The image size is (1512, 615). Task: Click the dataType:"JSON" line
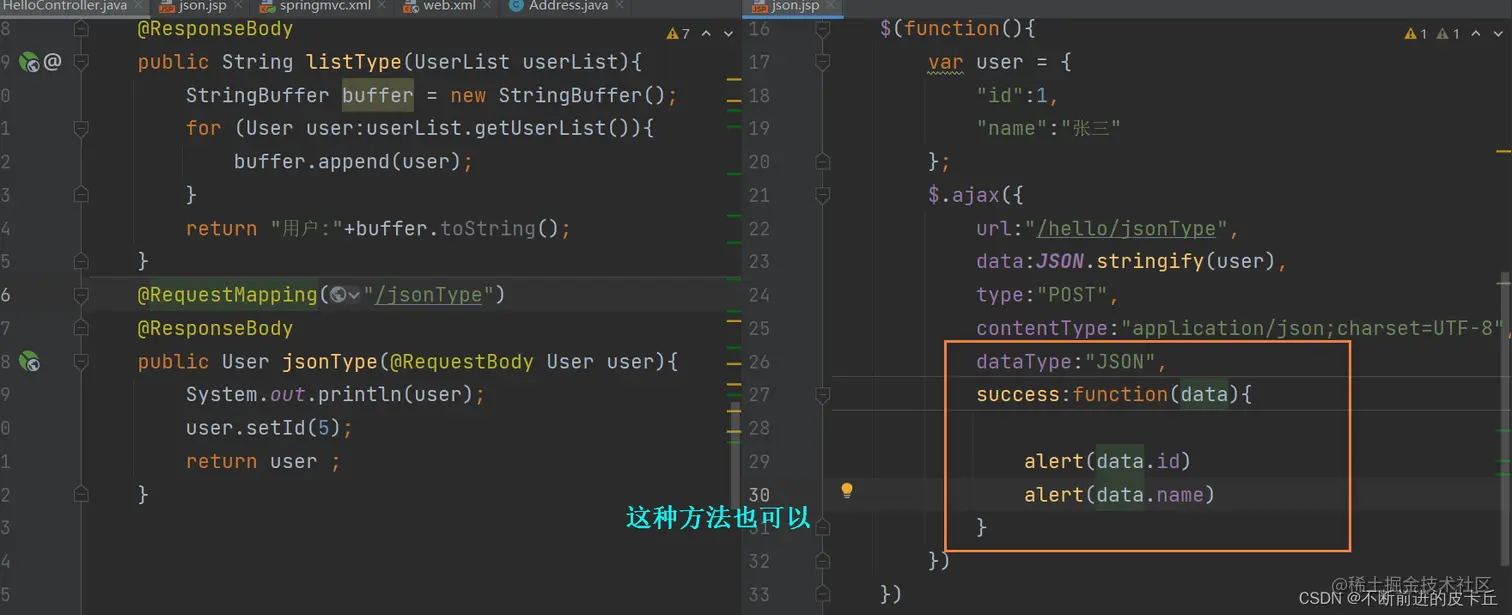pos(1072,361)
